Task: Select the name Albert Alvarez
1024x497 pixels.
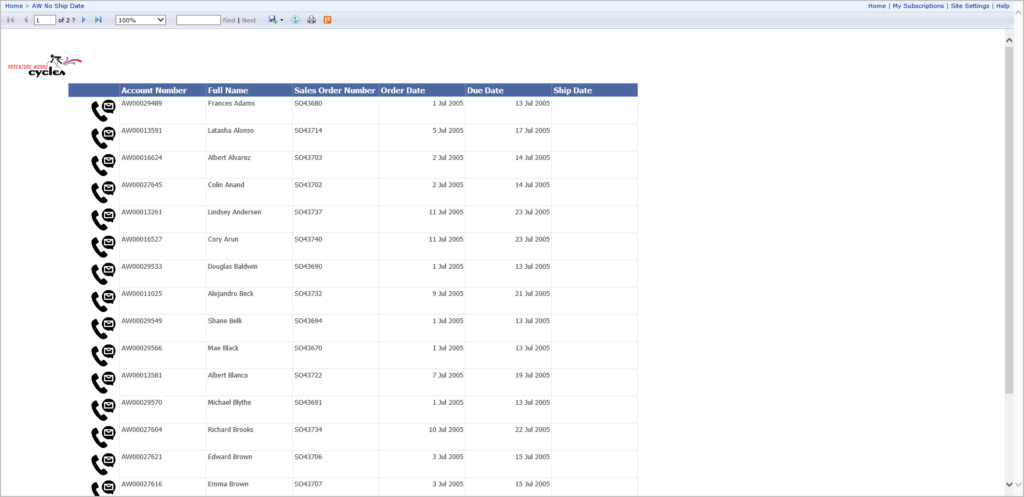Action: click(x=228, y=158)
